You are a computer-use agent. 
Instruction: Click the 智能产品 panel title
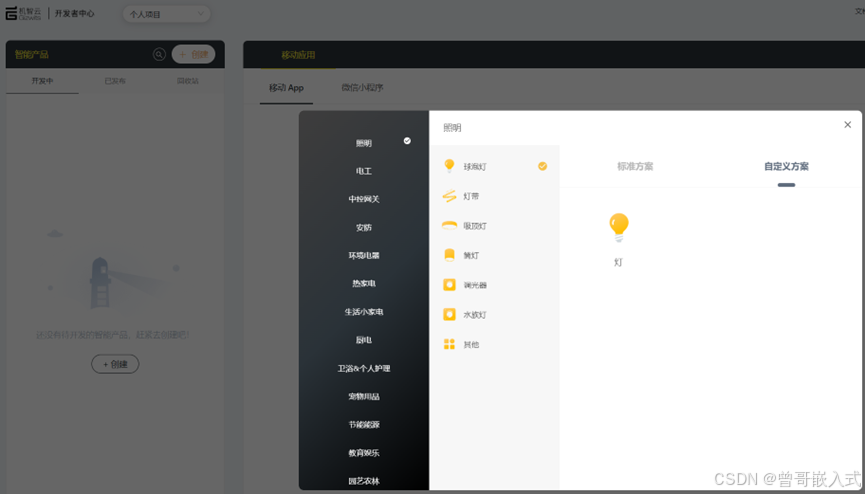click(x=31, y=54)
